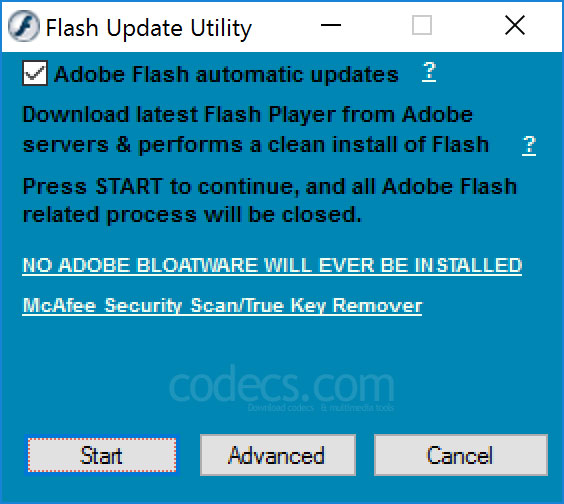Open the Advanced options
The height and width of the screenshot is (504, 564).
[x=278, y=455]
